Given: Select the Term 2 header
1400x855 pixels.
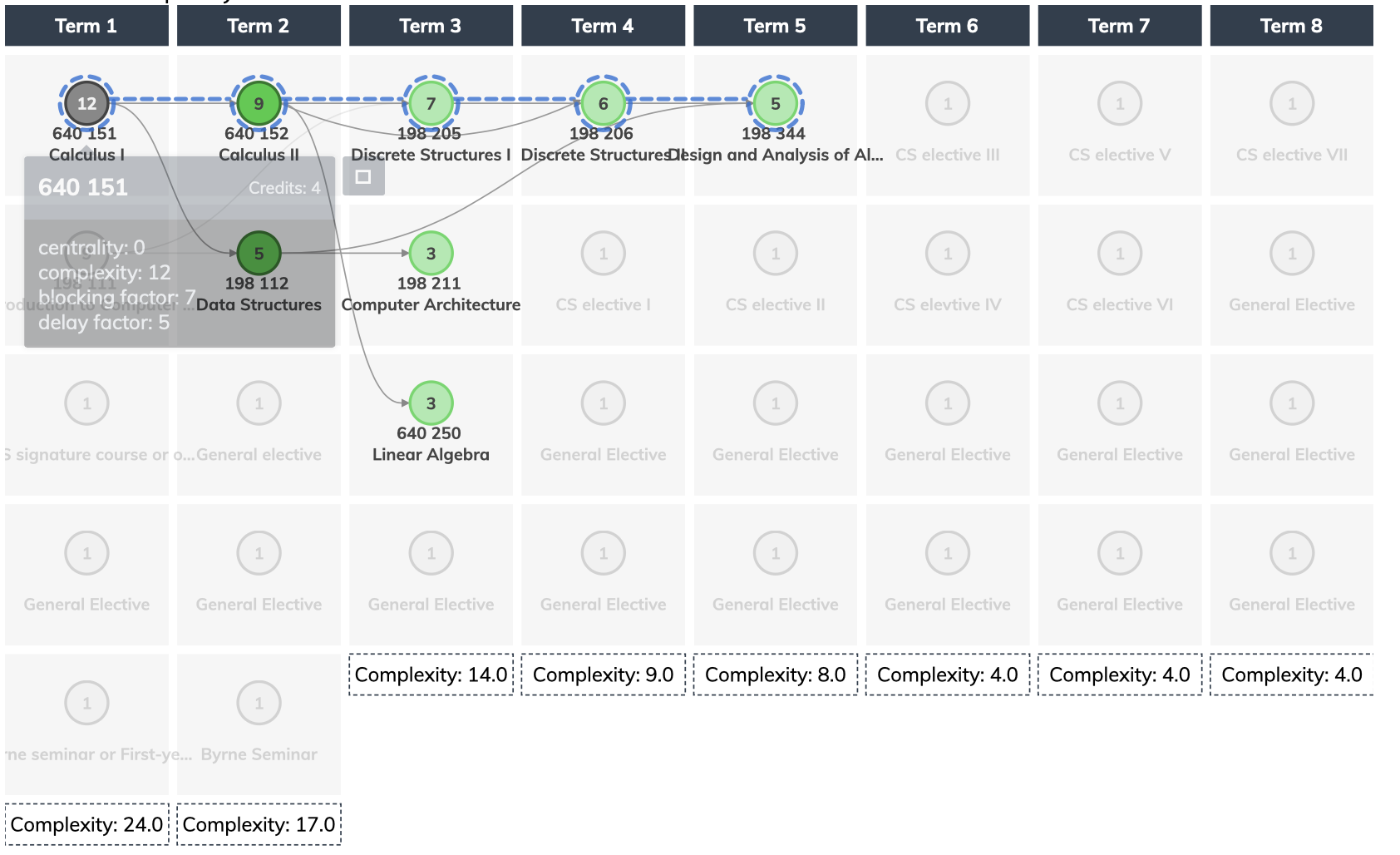Looking at the screenshot, I should [x=259, y=26].
